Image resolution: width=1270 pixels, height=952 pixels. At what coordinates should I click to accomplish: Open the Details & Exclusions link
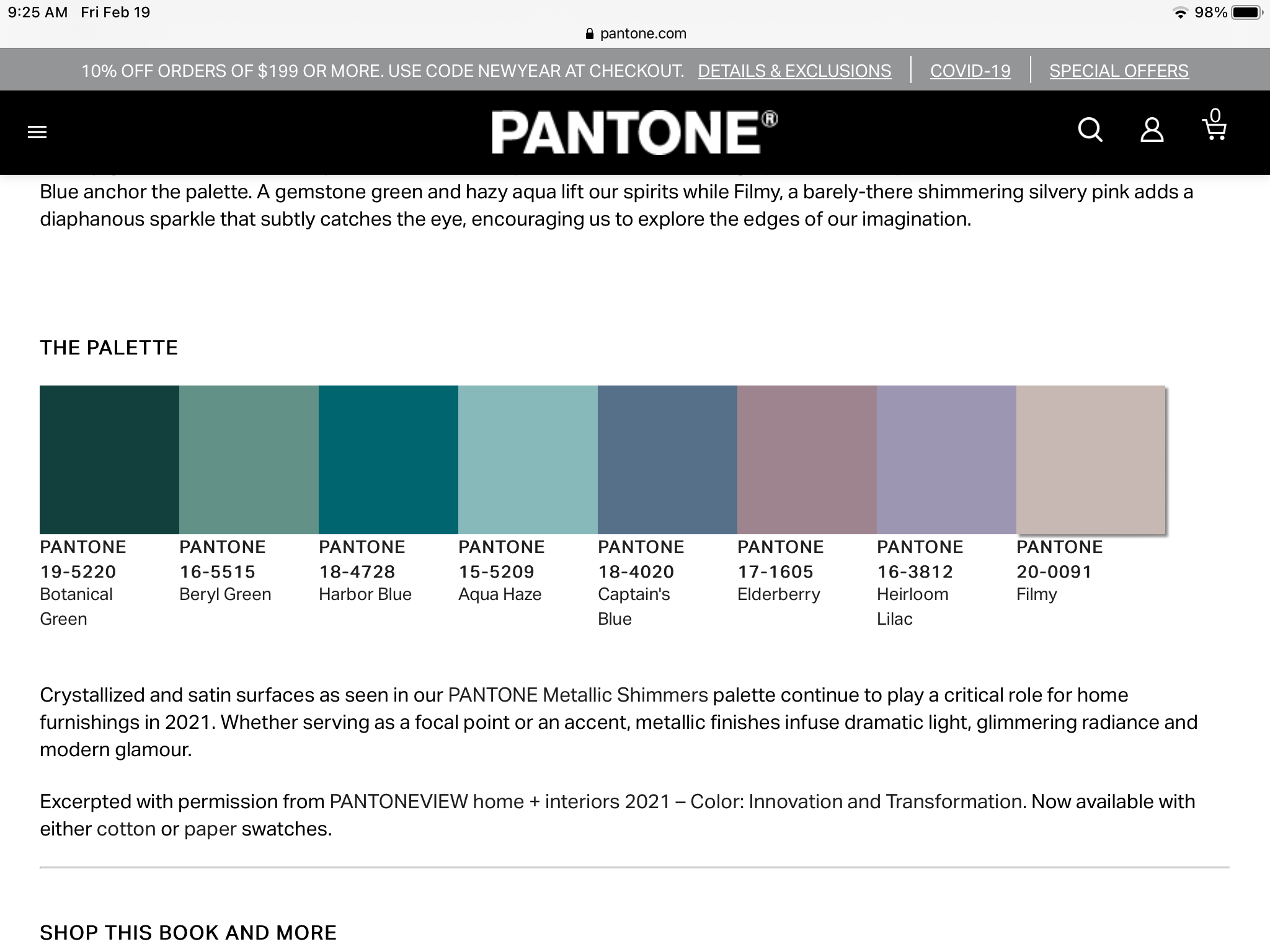[794, 71]
